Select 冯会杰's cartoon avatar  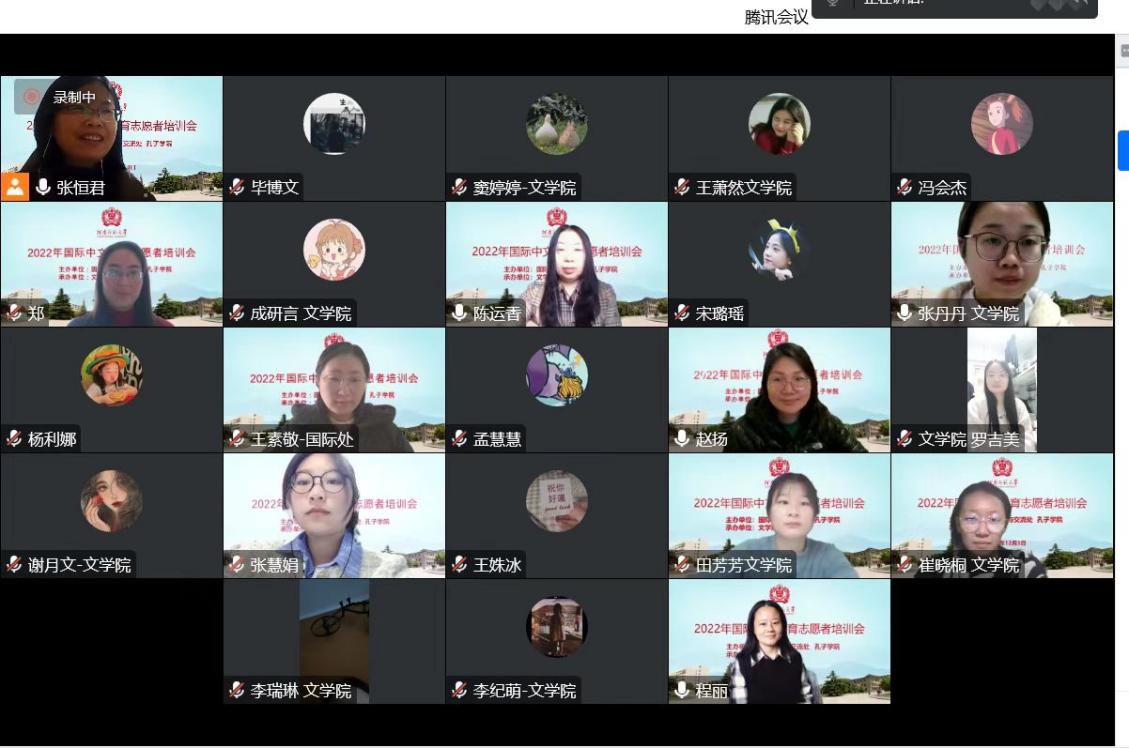tap(1001, 124)
